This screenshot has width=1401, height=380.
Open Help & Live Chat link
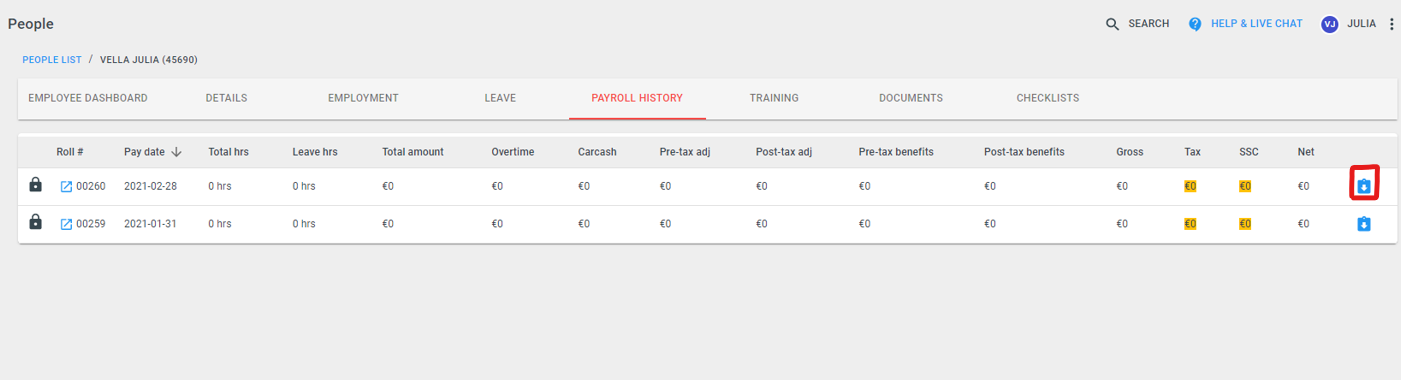point(1257,24)
